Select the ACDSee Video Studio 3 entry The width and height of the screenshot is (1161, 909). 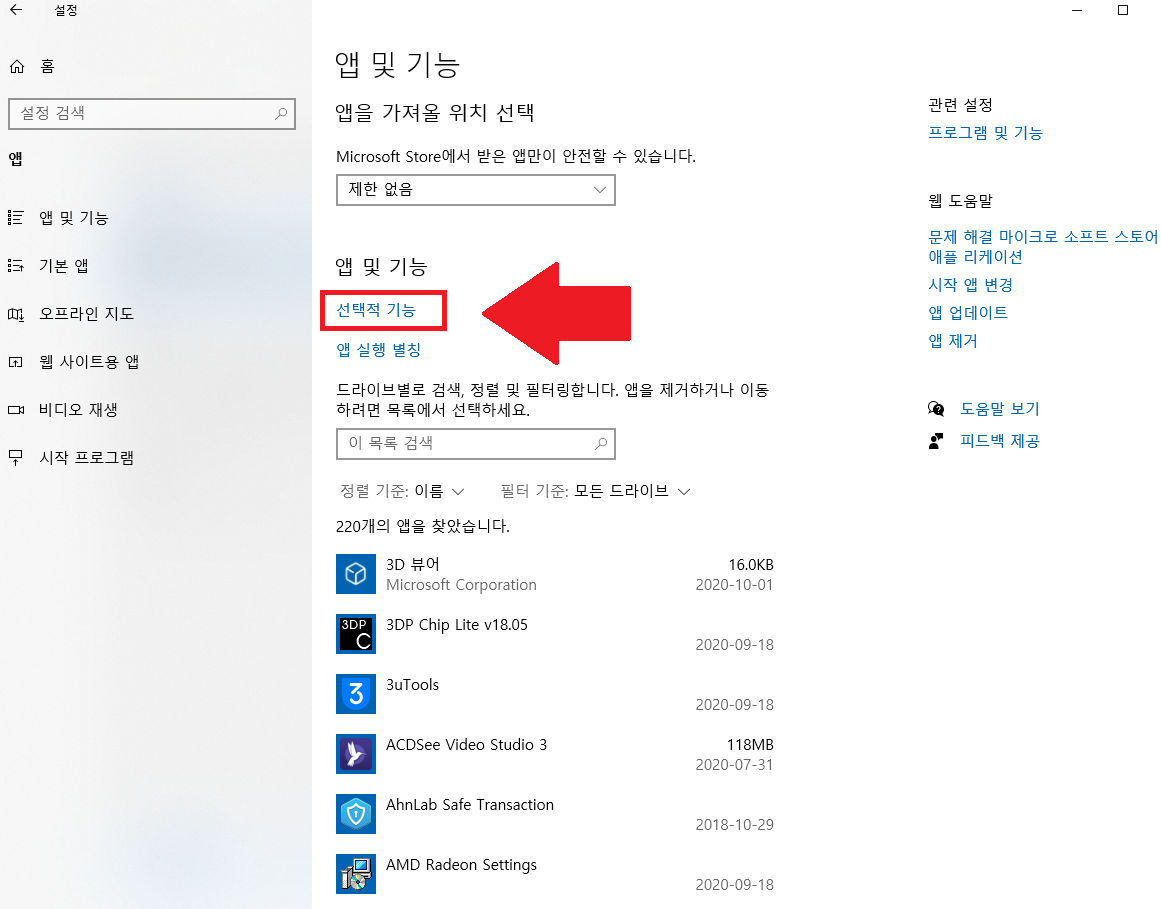466,745
